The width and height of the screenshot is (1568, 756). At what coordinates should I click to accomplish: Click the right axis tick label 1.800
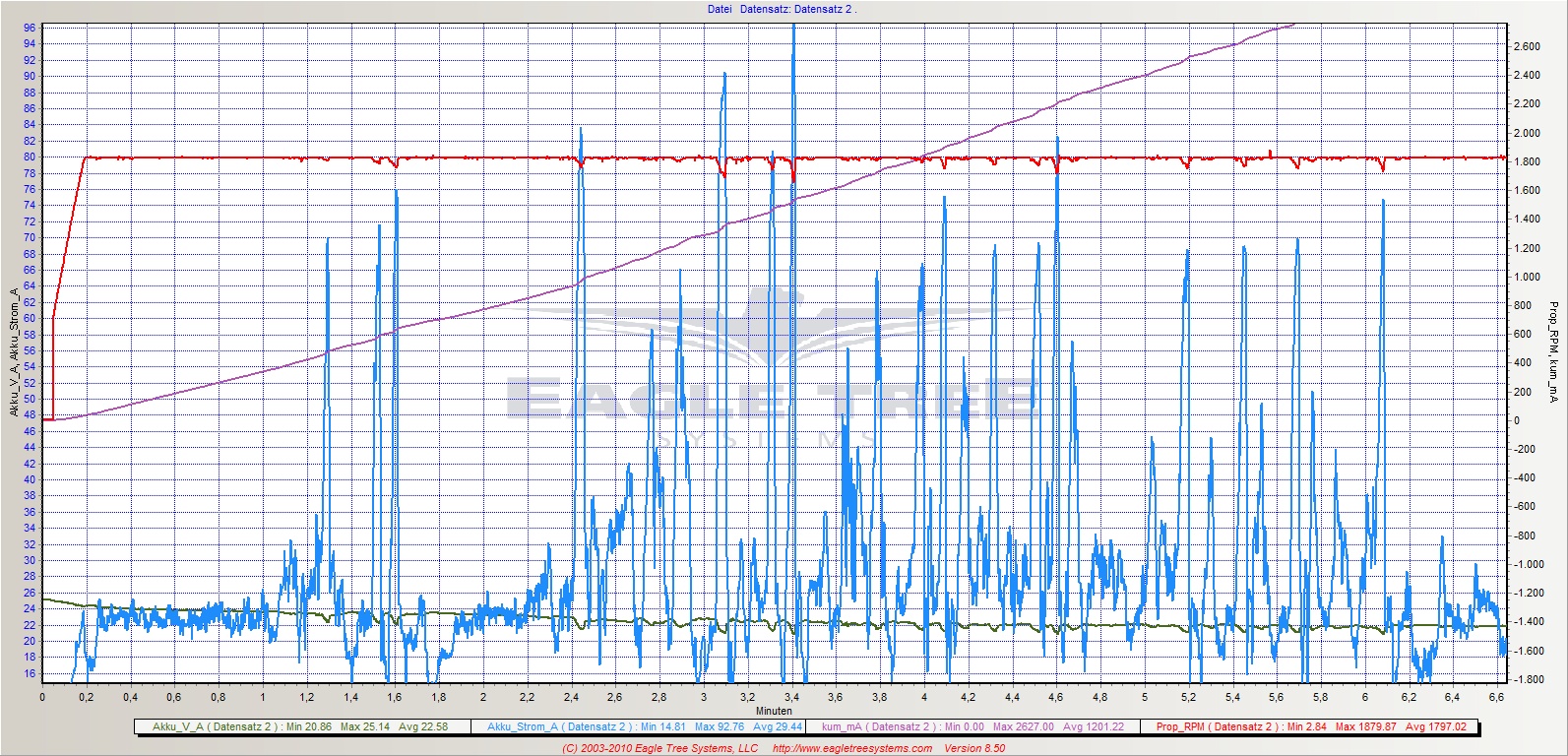pos(1527,161)
